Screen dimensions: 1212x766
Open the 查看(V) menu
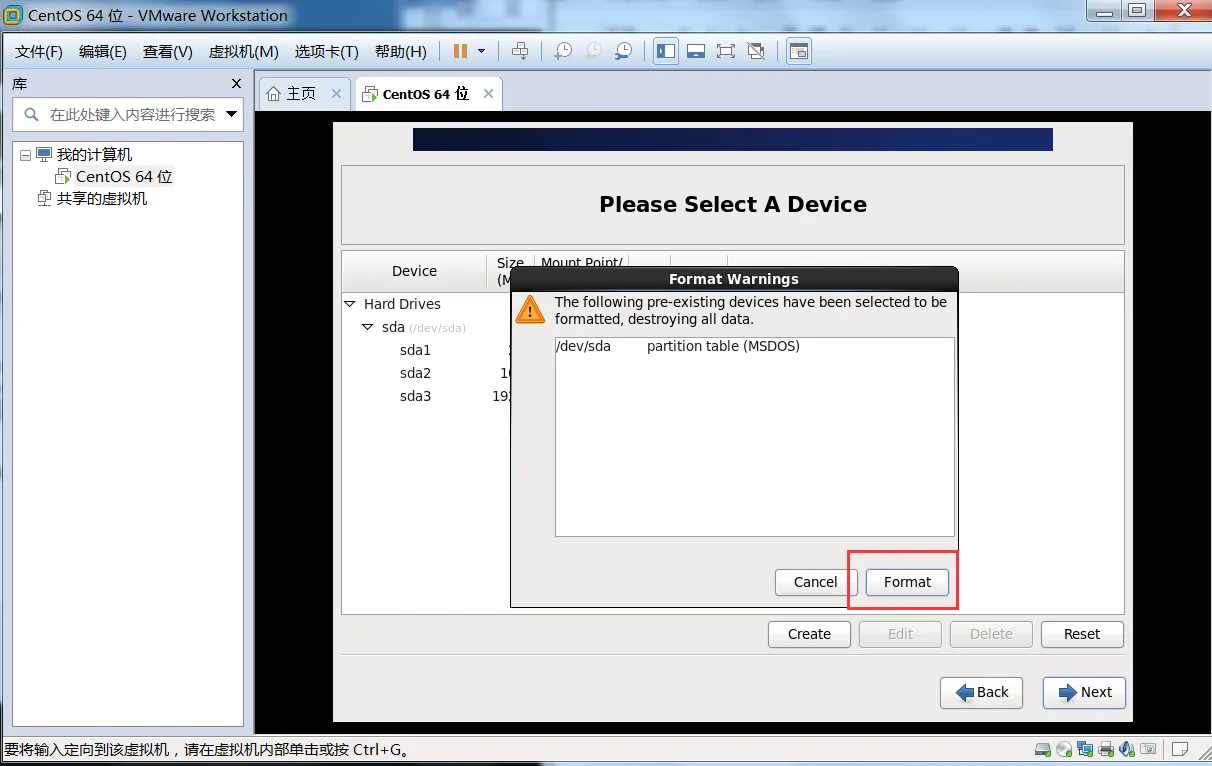[x=168, y=52]
